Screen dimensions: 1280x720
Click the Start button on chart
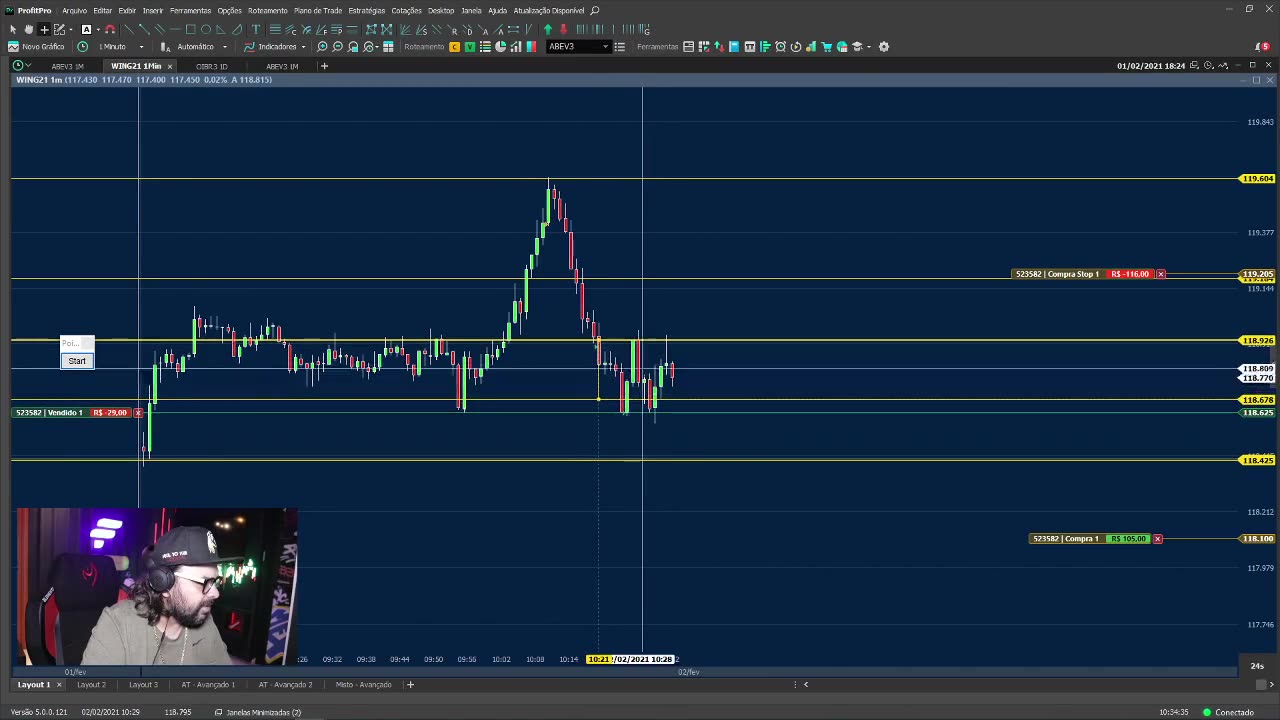77,361
